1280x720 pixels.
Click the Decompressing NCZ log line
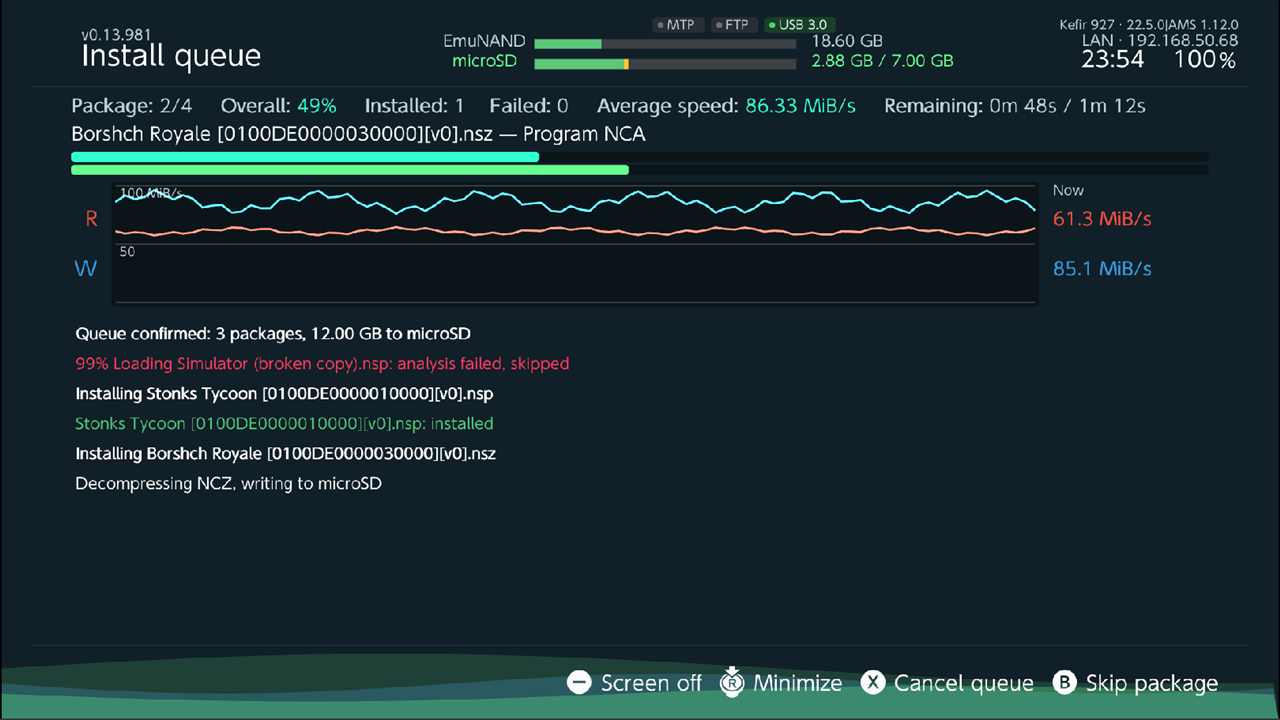[229, 484]
